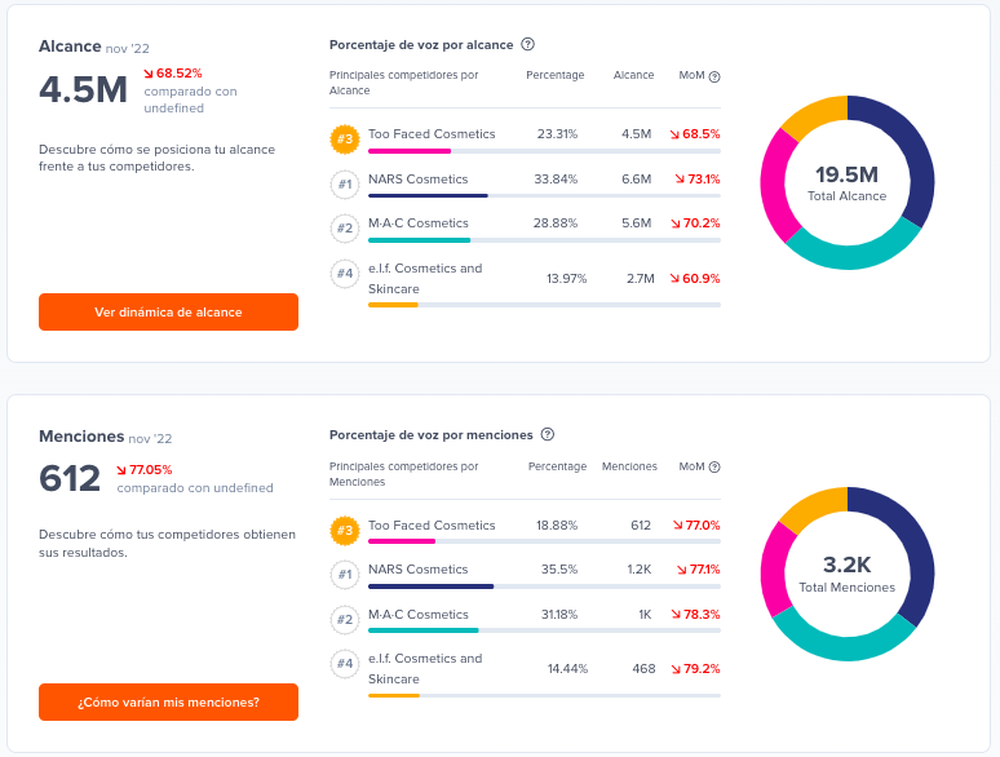Click orange segment of Total Alcance donut

(x=818, y=114)
